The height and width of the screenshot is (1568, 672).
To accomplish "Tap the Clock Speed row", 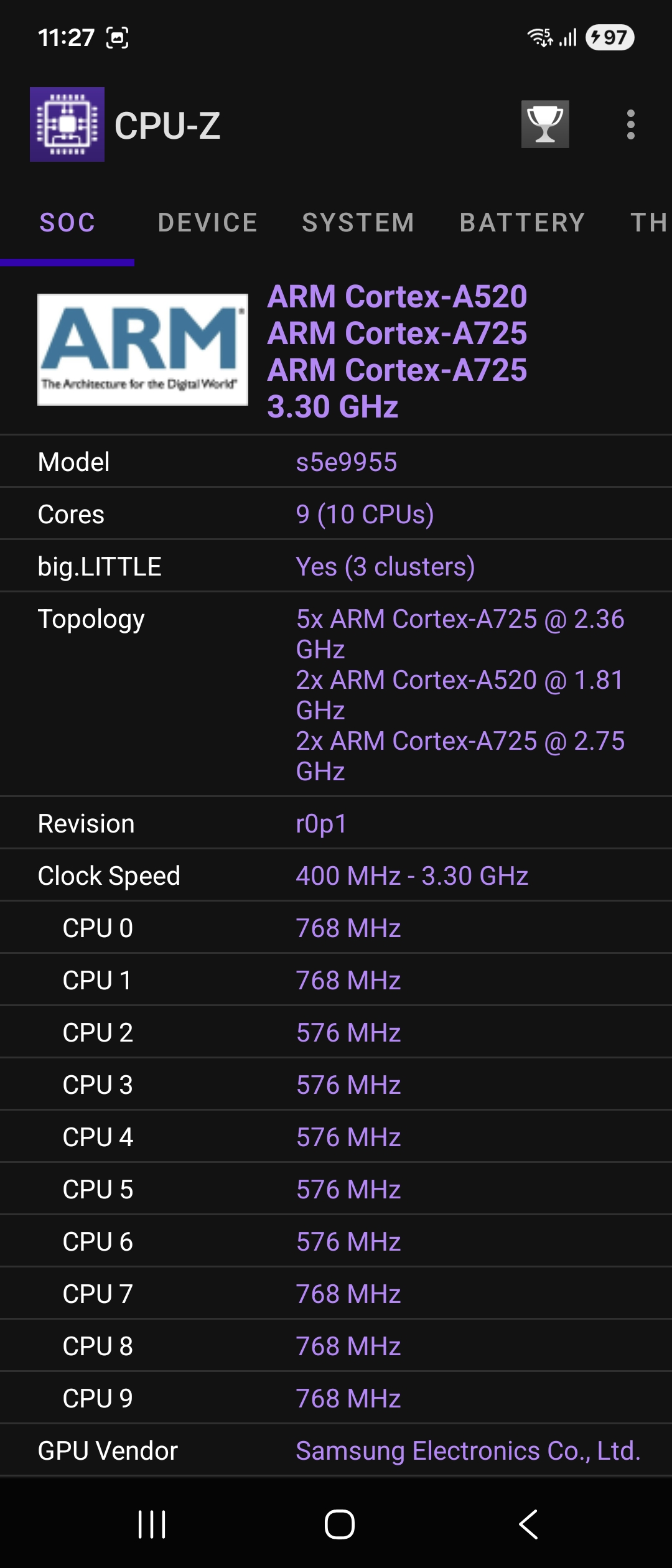I will [336, 875].
